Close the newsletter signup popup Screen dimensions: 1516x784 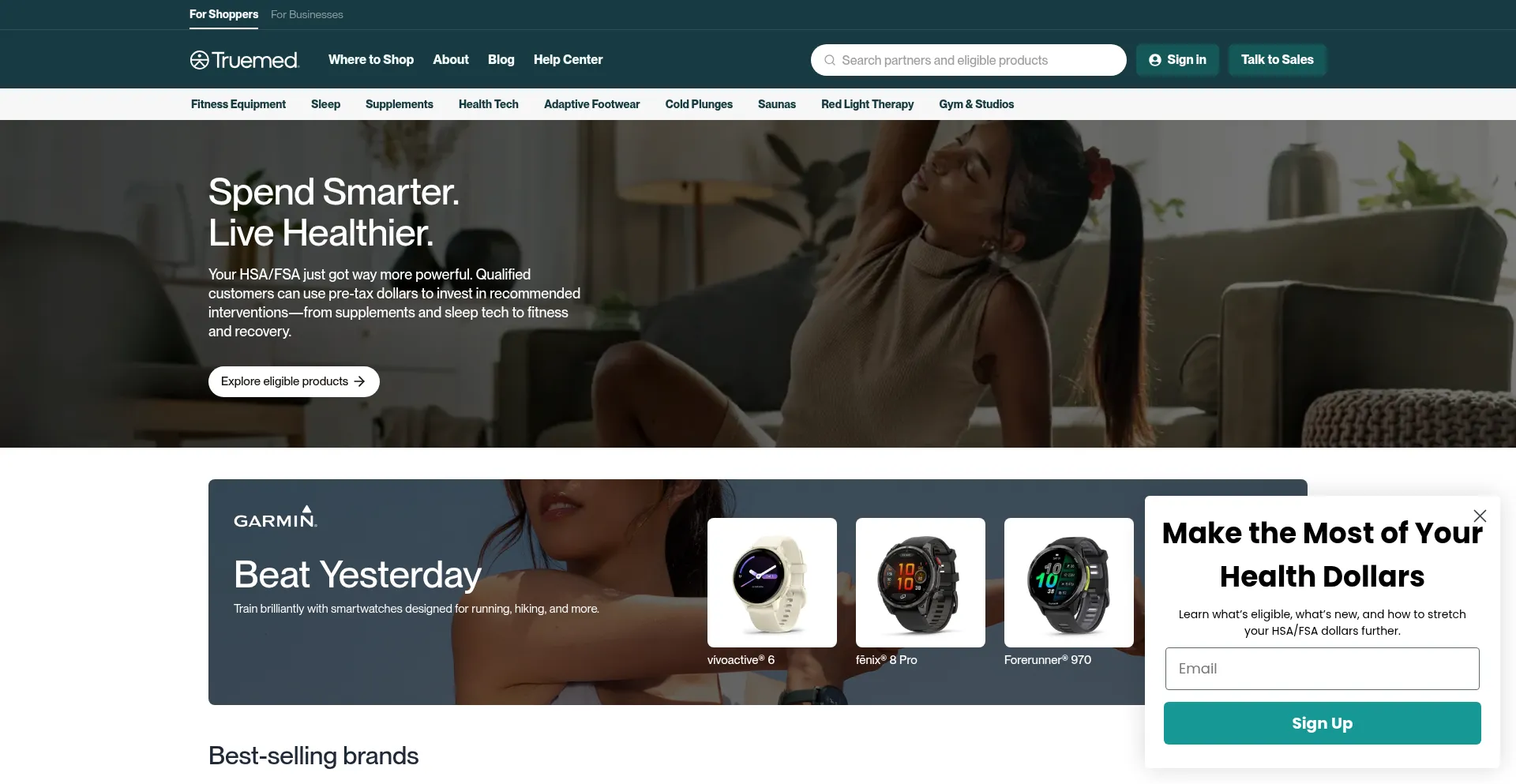1480,516
